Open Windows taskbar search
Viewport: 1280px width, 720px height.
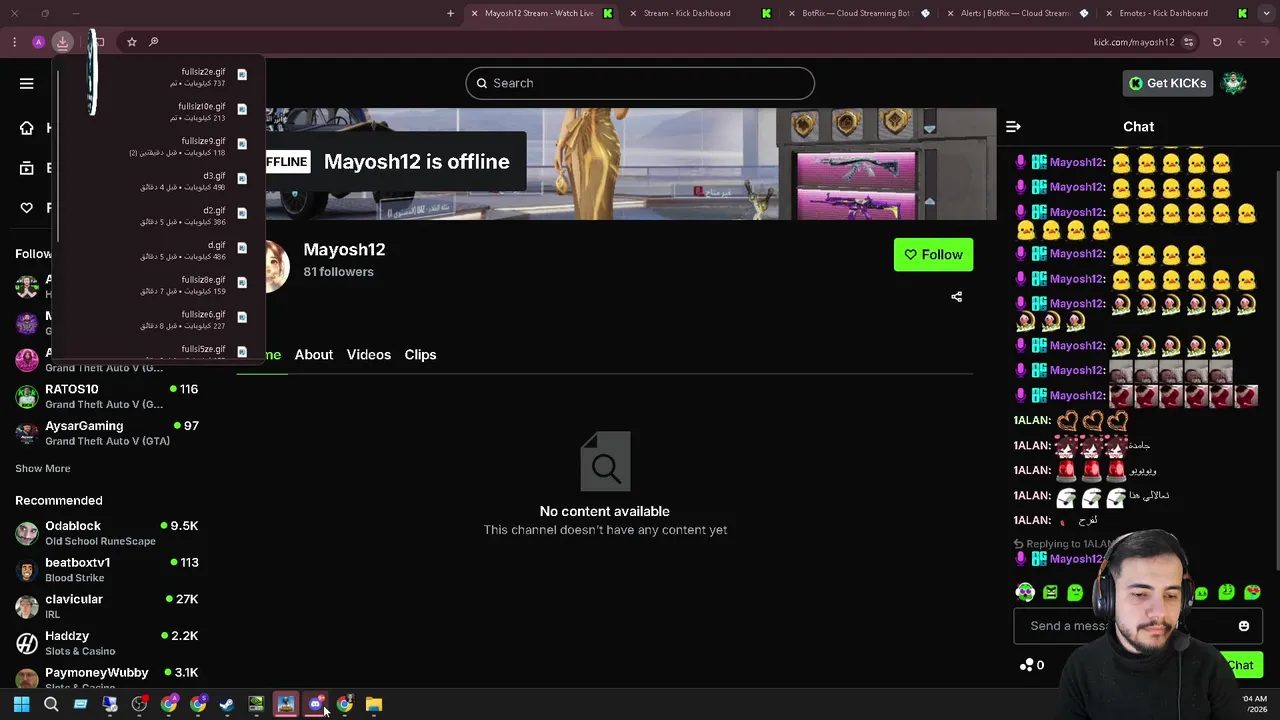pos(51,704)
